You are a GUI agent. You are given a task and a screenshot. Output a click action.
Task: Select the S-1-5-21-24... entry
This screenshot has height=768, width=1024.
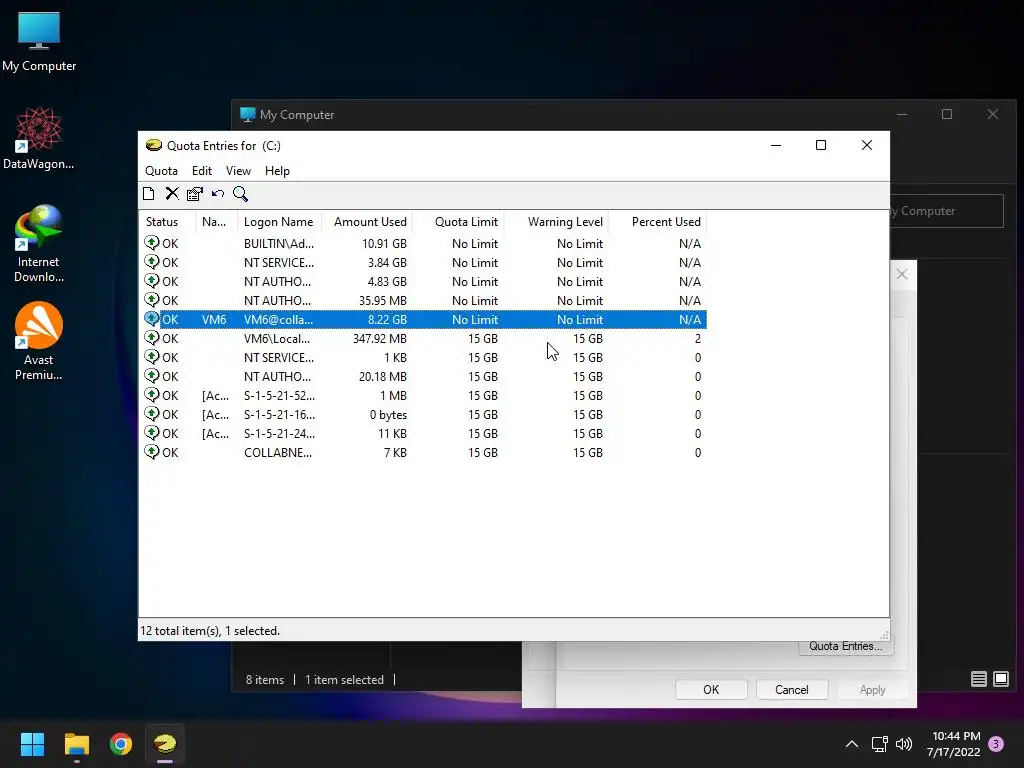pos(423,433)
